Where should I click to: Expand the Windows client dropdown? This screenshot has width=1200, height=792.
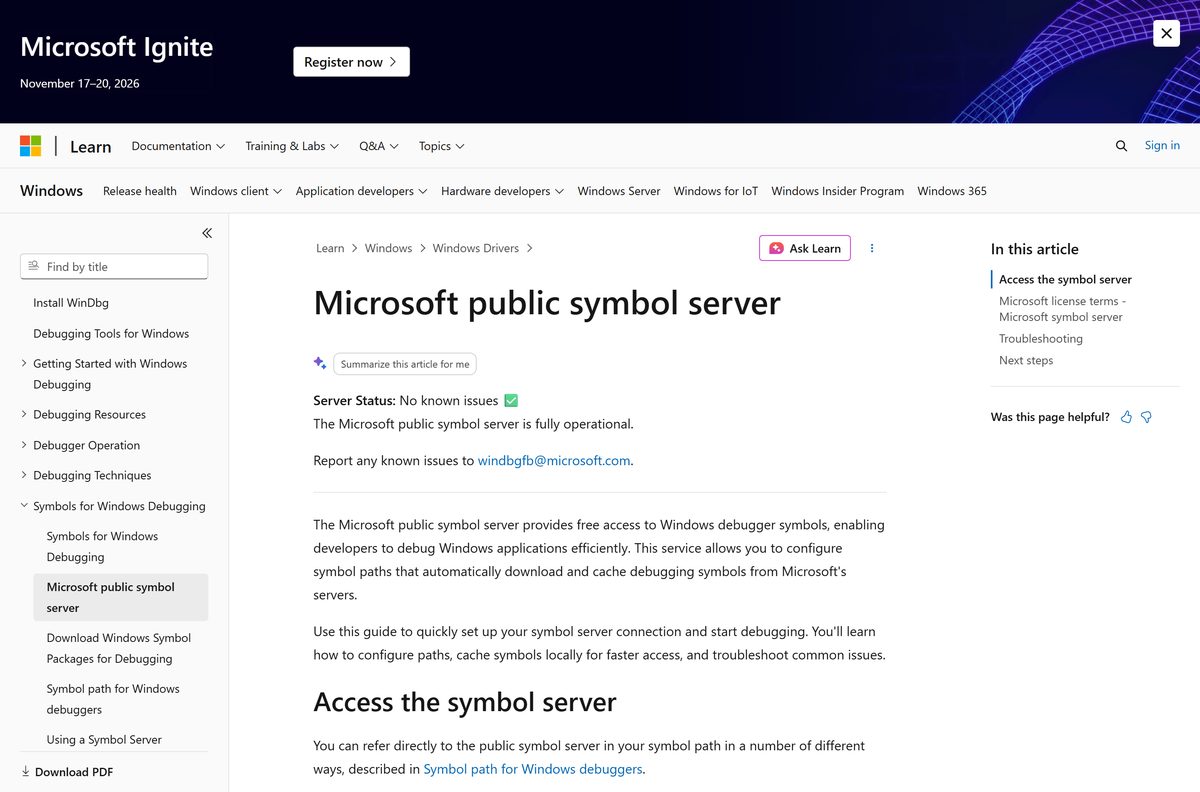click(x=236, y=191)
